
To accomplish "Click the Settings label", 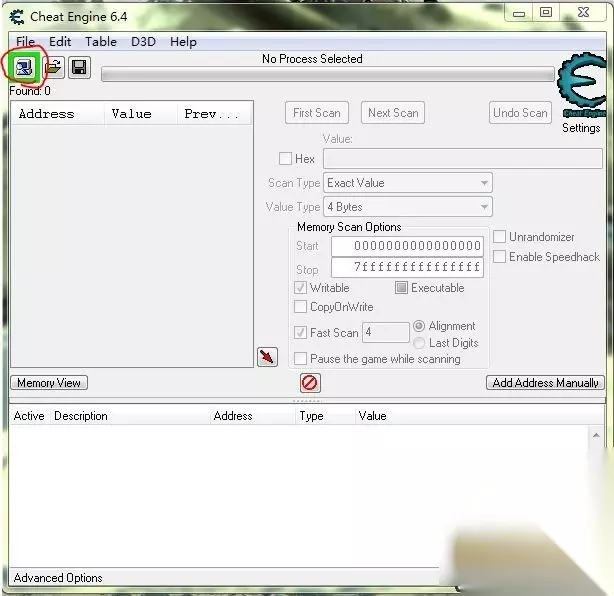I will [x=581, y=128].
